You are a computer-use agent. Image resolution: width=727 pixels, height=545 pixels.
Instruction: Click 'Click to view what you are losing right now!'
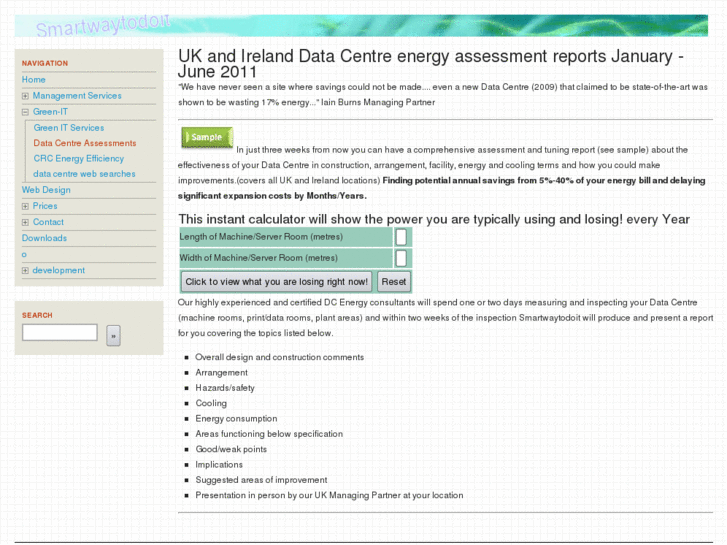(x=276, y=282)
